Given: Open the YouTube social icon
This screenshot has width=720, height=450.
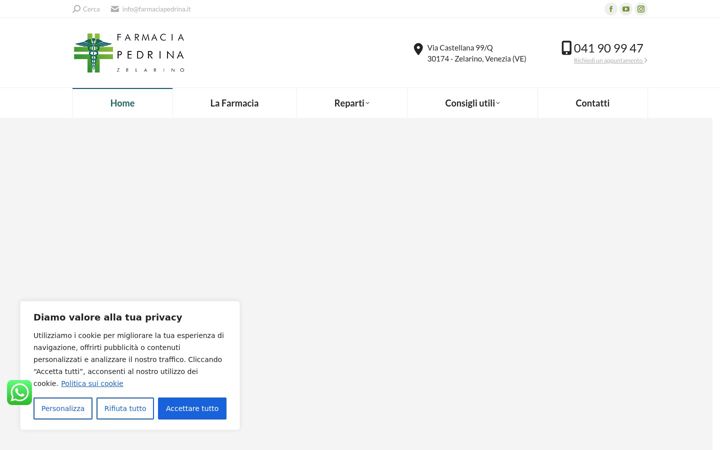Looking at the screenshot, I should (626, 9).
